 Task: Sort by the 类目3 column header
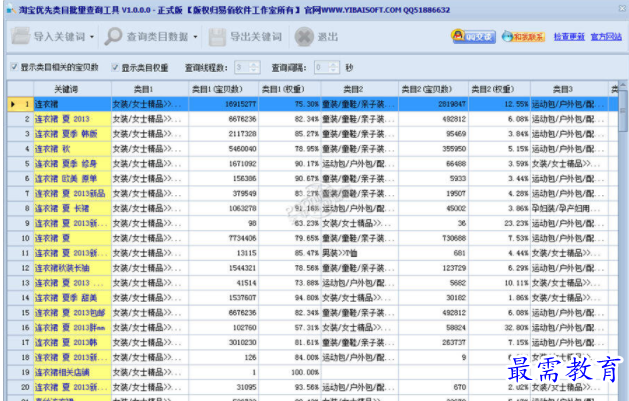point(570,89)
